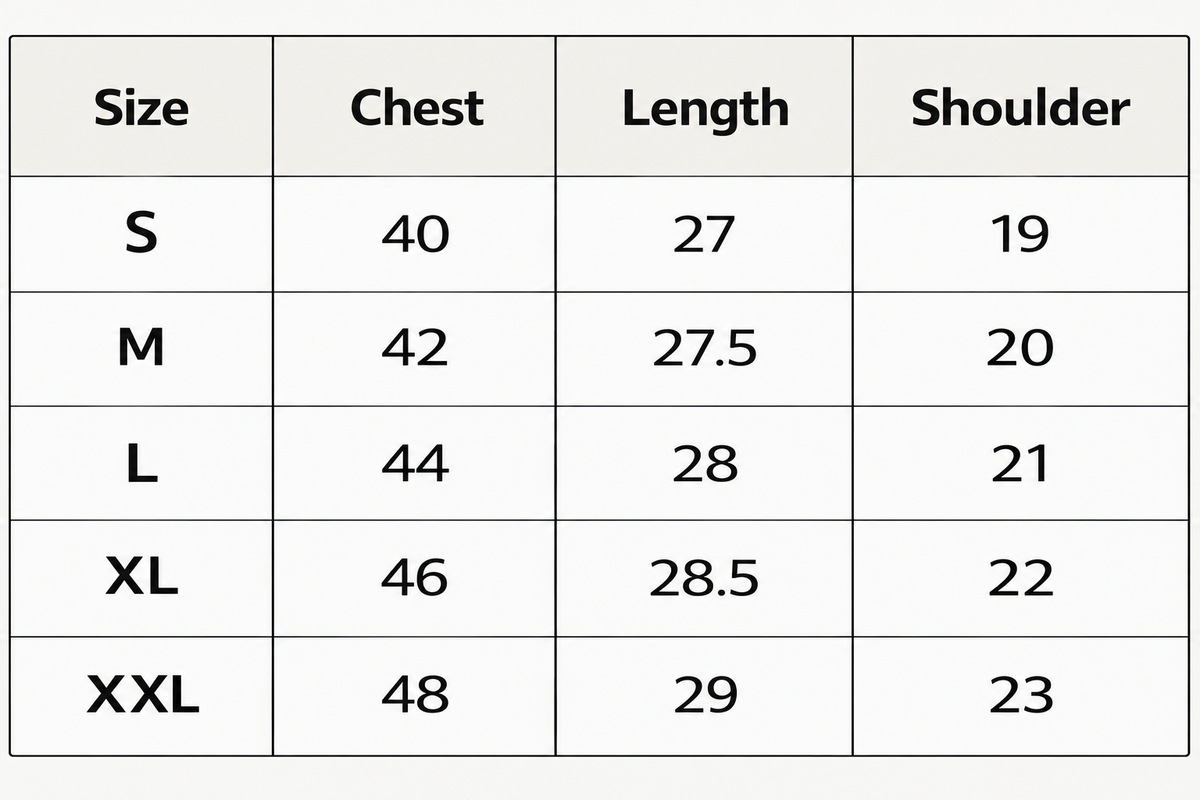
Task: Click shoulder value 23 in XXL row
Action: point(1021,694)
